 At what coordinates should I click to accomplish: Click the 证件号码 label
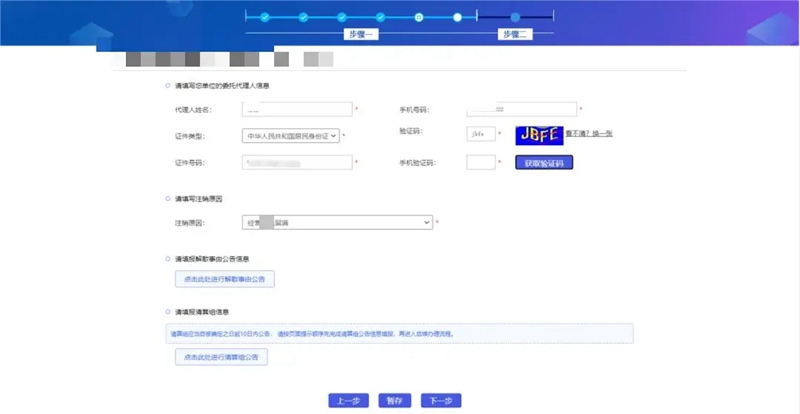189,163
